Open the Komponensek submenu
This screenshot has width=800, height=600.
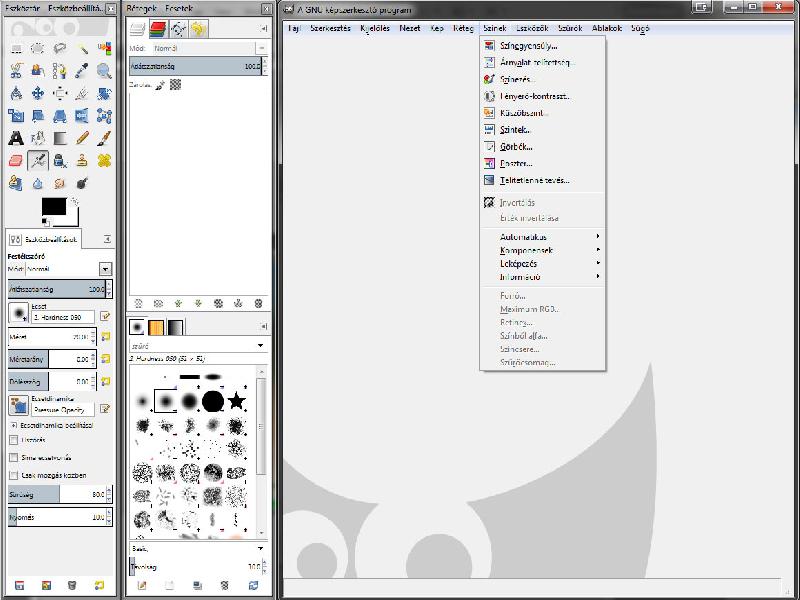pos(543,250)
